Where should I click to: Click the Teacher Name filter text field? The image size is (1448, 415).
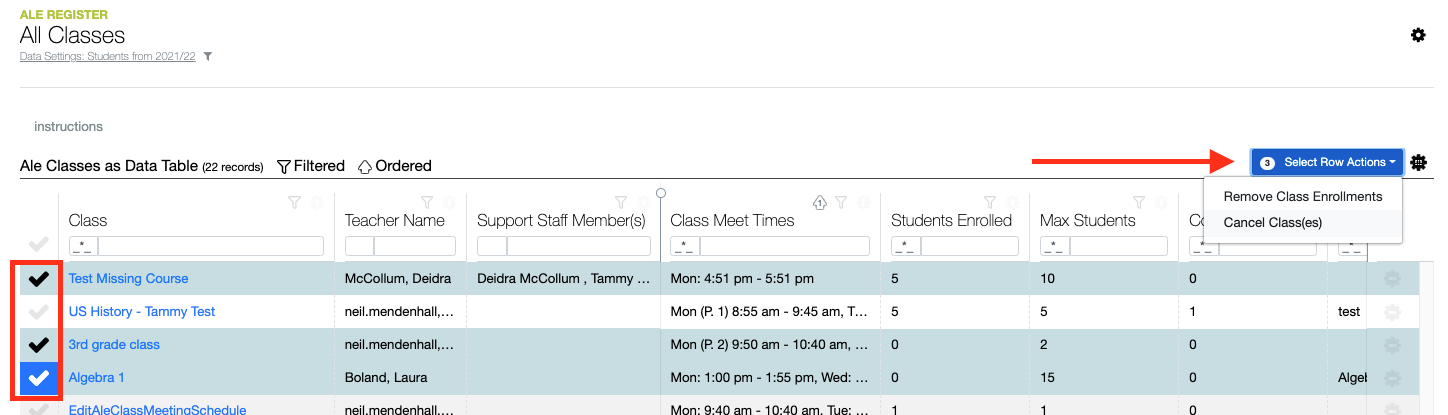414,246
